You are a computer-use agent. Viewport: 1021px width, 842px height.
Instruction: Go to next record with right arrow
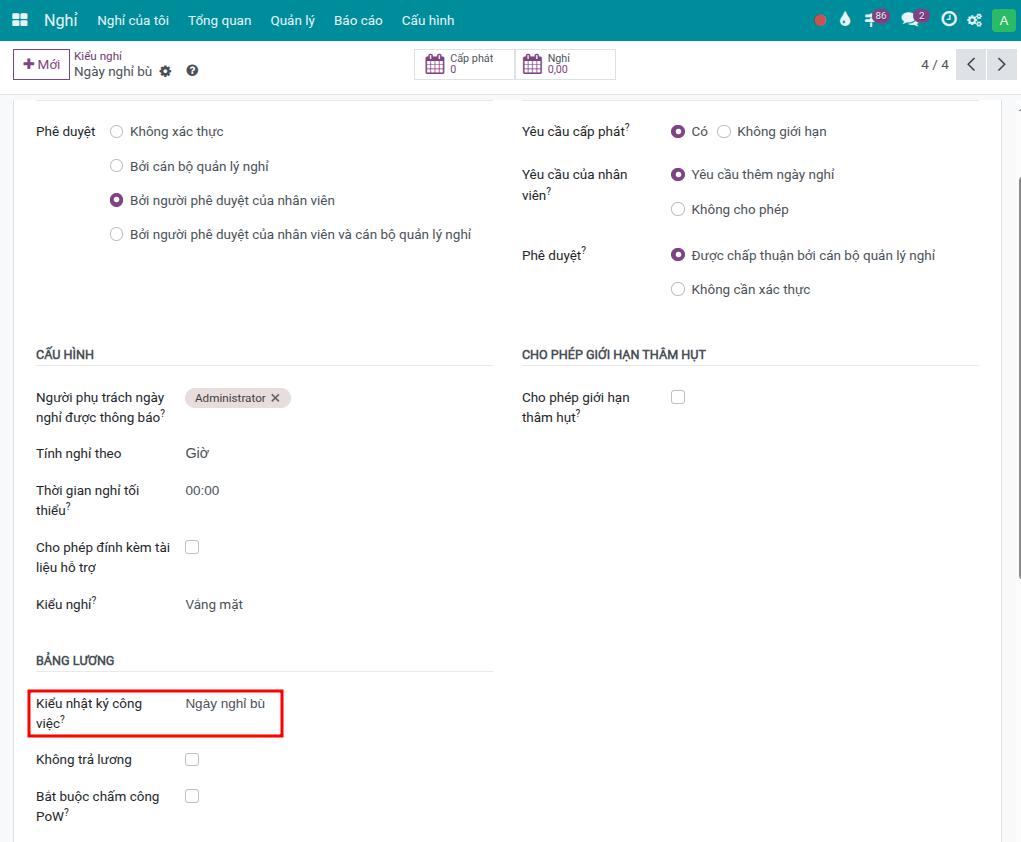point(1001,65)
